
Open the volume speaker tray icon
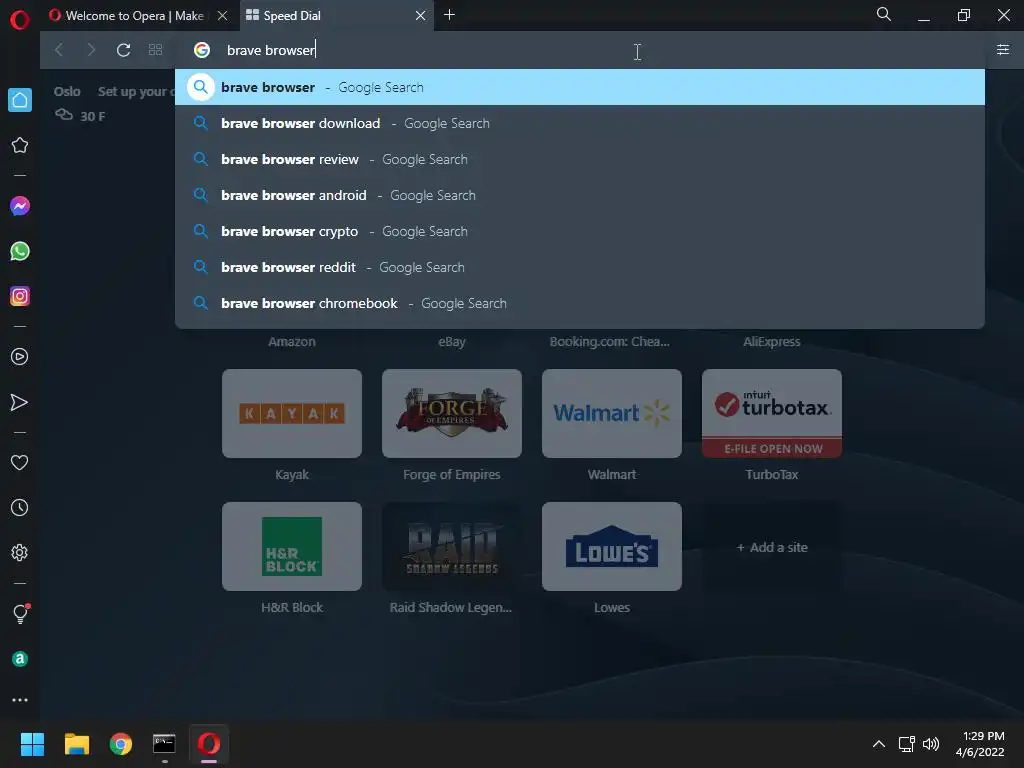point(931,744)
